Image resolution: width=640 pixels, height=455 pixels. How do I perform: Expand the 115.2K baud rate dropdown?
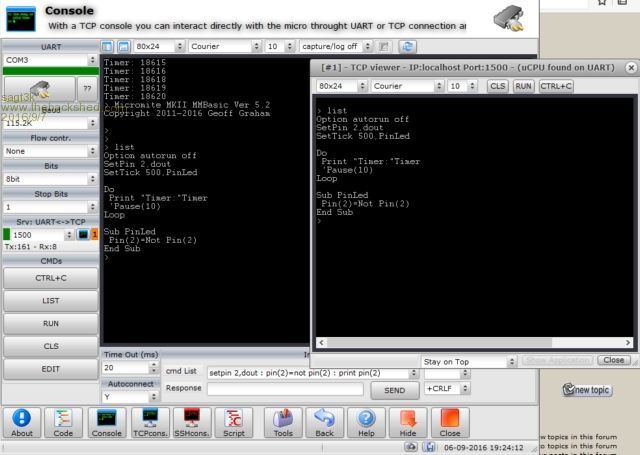pyautogui.click(x=49, y=122)
